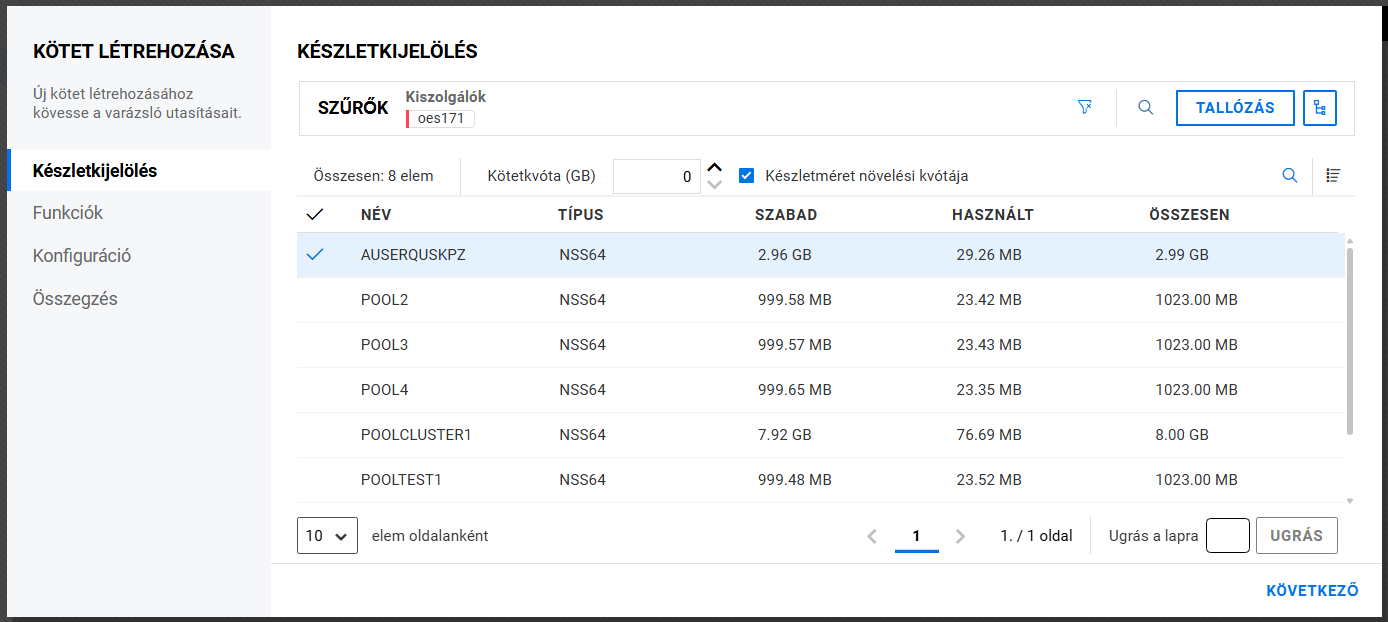
Task: Sort by the NÉV column header
Action: 376,215
